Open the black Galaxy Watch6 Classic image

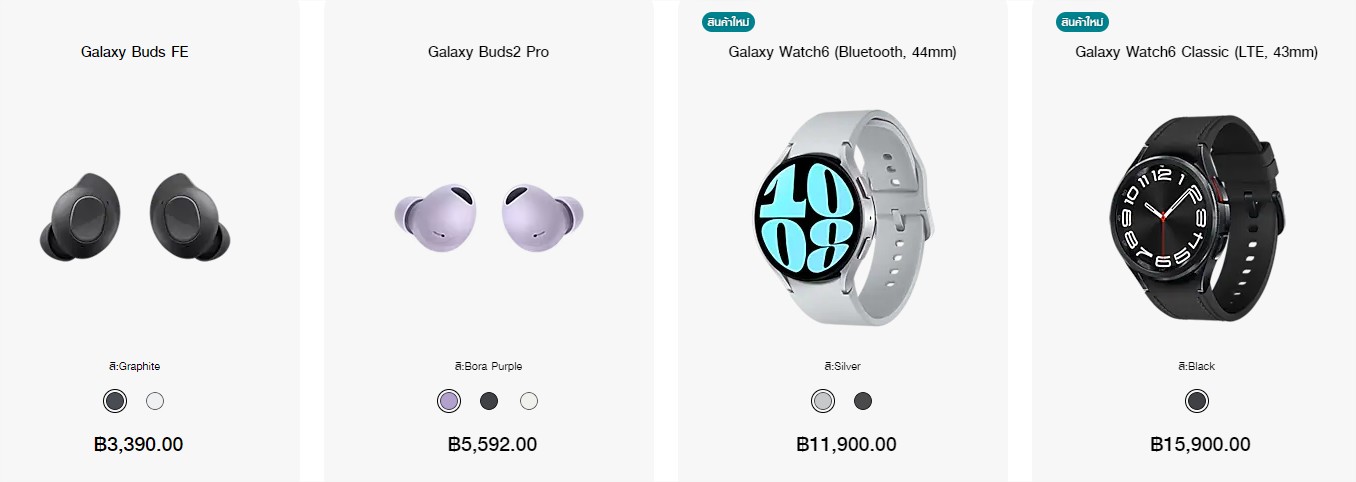pyautogui.click(x=1197, y=217)
